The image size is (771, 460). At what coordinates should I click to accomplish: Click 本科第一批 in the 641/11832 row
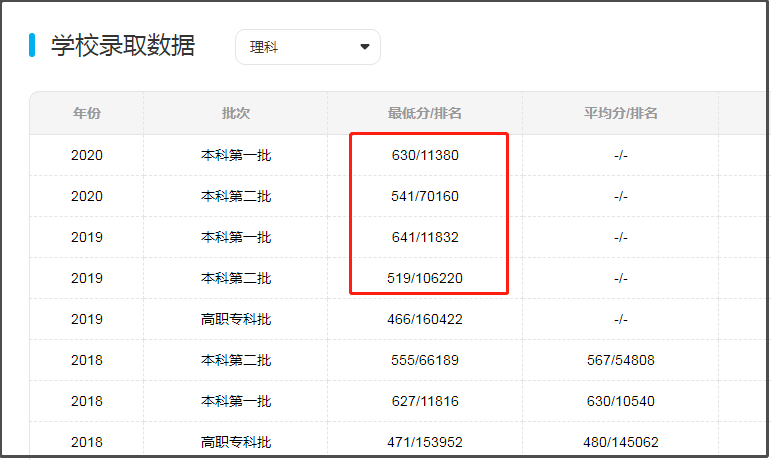(x=236, y=237)
